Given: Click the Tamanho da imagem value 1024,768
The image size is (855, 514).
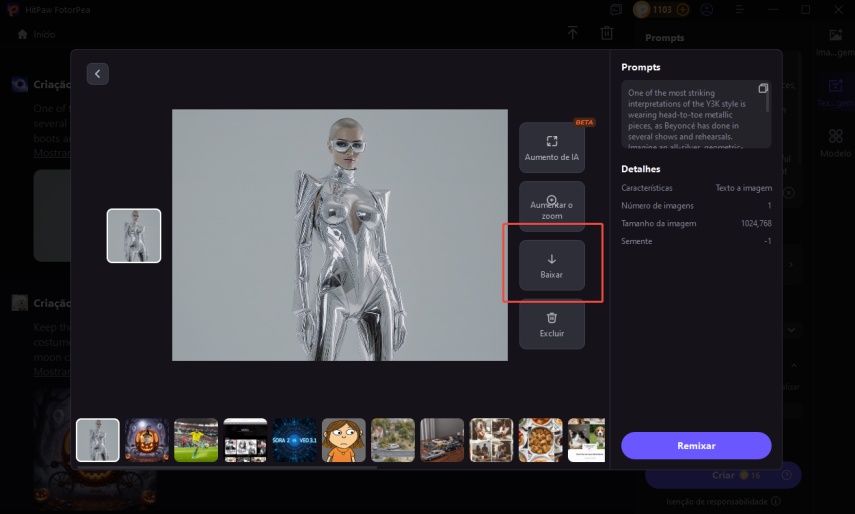Looking at the screenshot, I should click(x=756, y=223).
